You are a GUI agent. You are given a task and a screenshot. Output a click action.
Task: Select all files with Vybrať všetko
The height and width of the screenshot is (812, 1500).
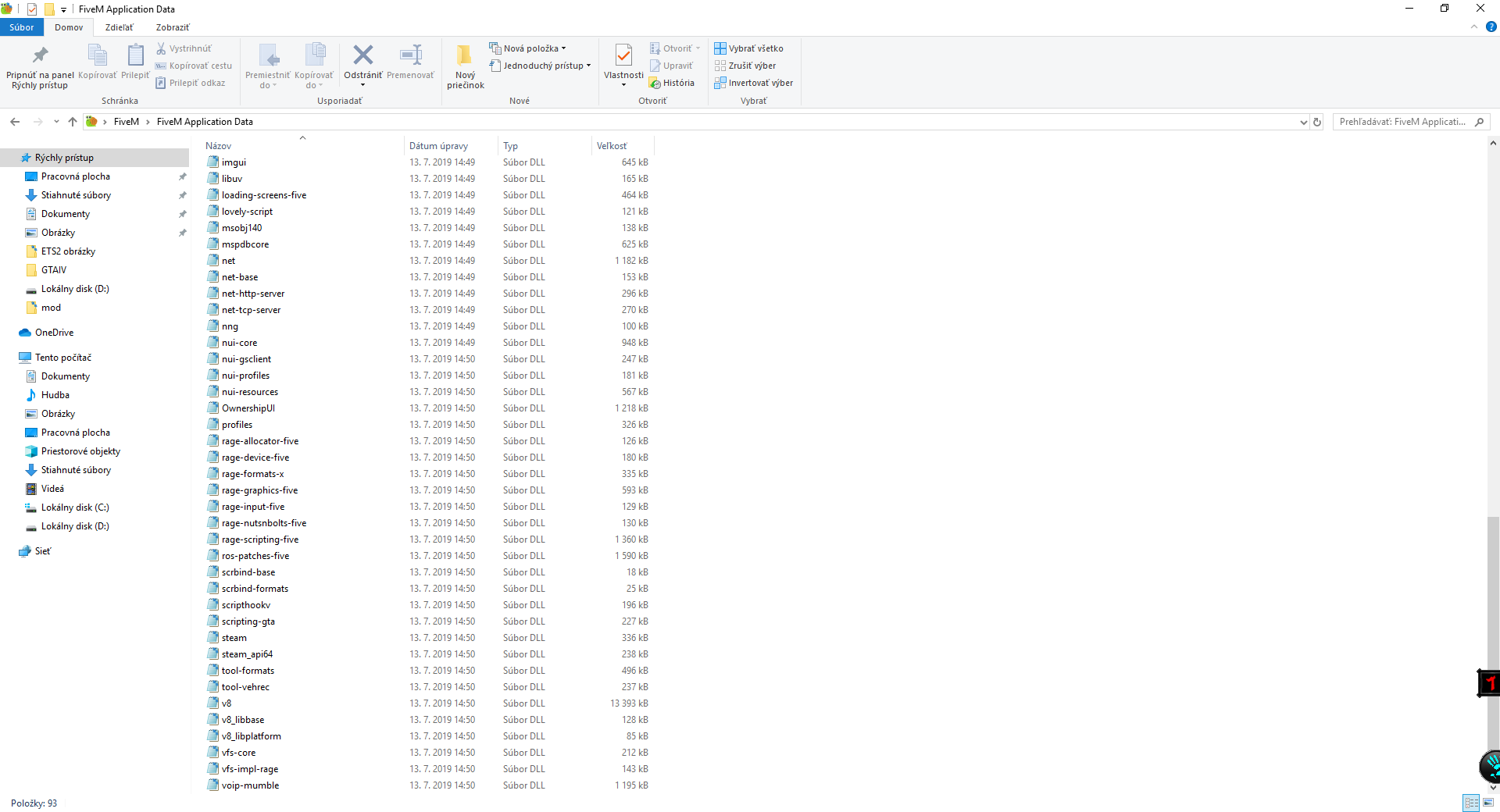click(749, 48)
